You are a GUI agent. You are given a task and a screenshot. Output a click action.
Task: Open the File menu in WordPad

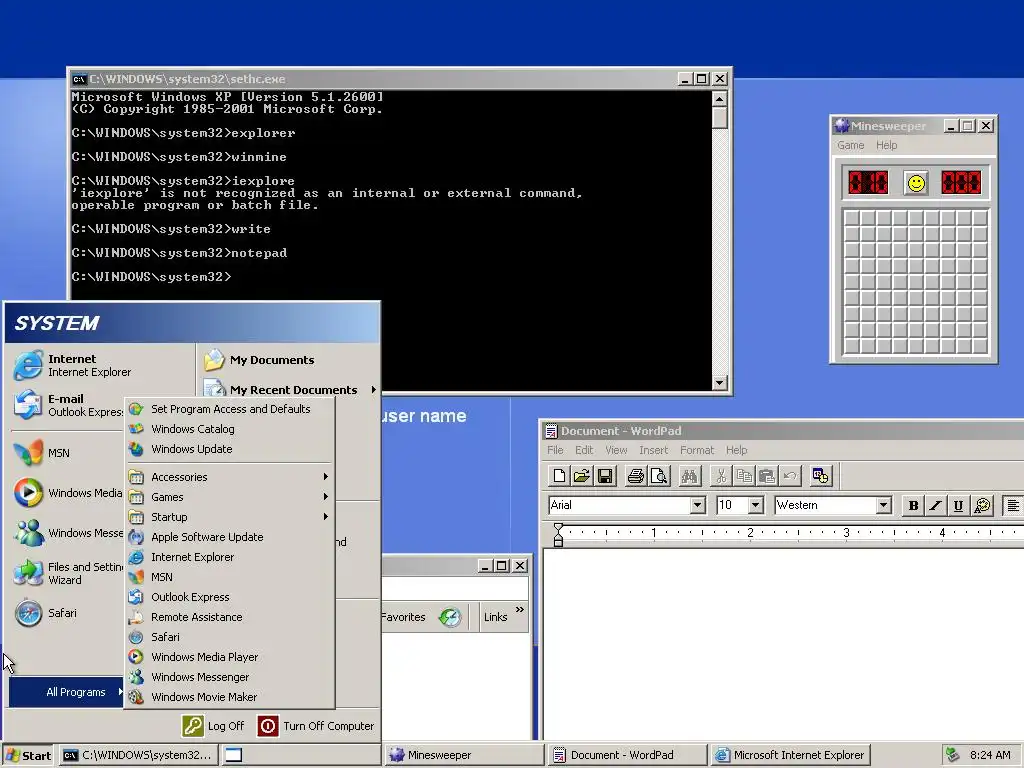(555, 450)
